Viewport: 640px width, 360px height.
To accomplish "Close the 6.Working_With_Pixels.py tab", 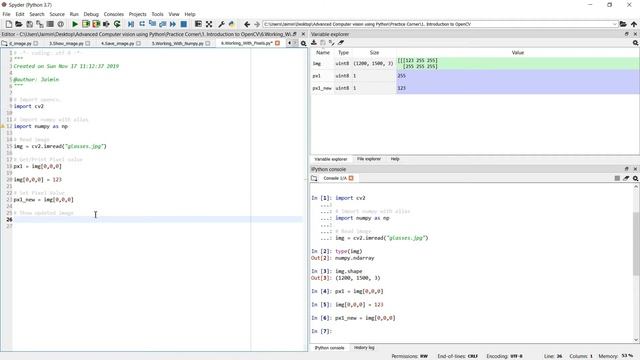I will click(278, 43).
